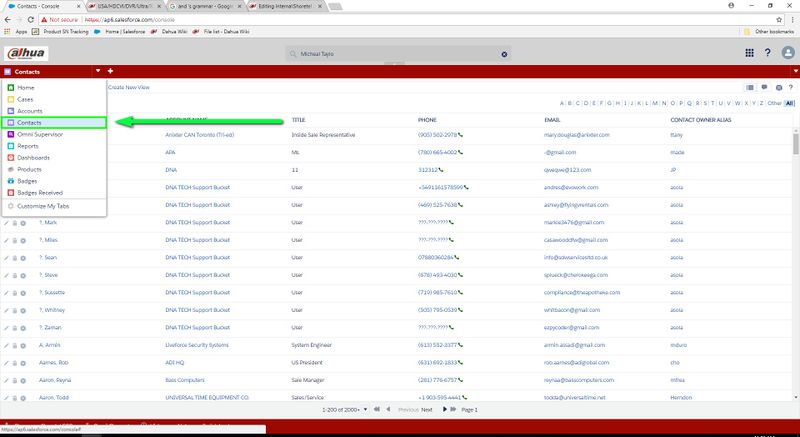Image resolution: width=800 pixels, height=437 pixels.
Task: Click in the global search box
Action: [x=398, y=54]
